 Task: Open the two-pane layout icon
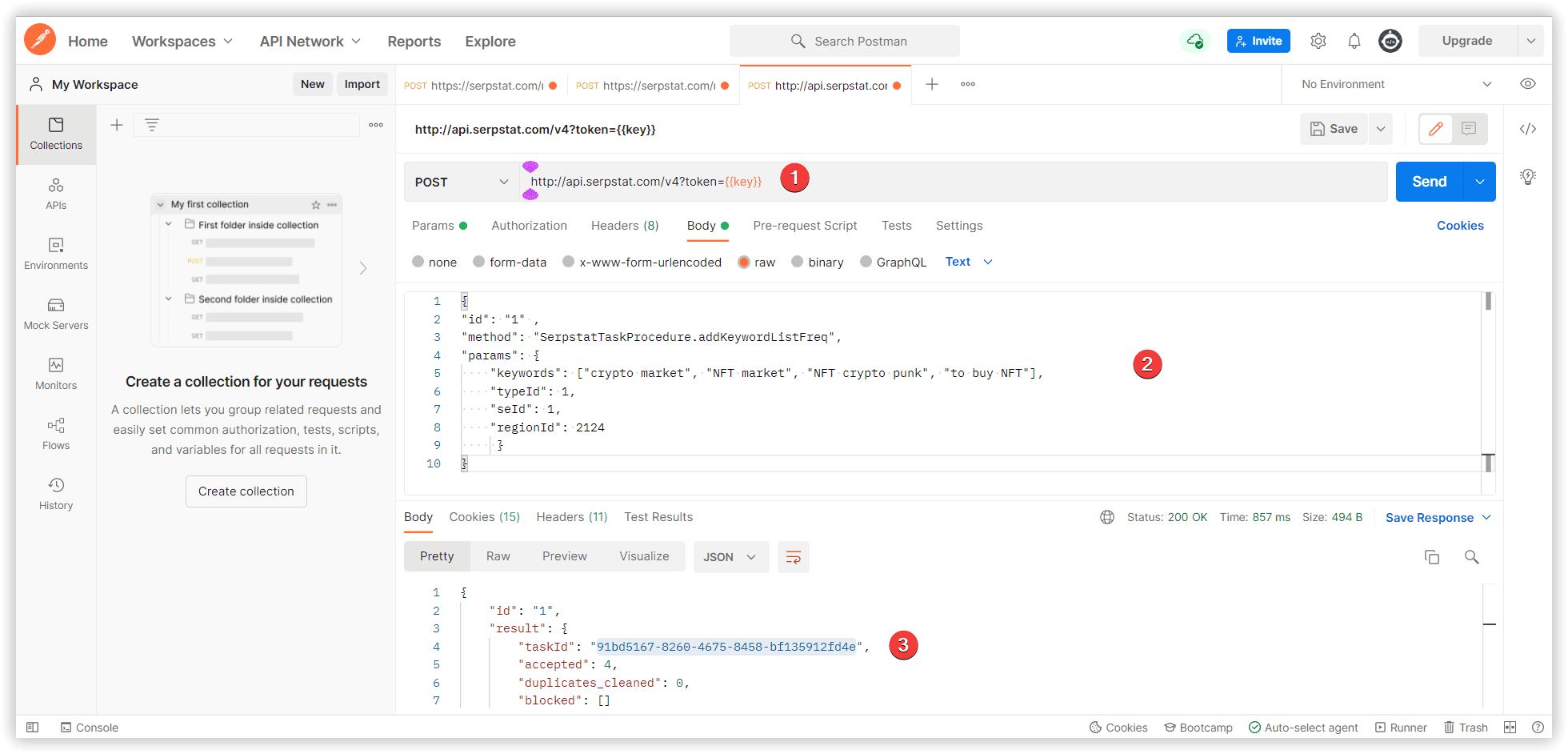[x=1510, y=728]
